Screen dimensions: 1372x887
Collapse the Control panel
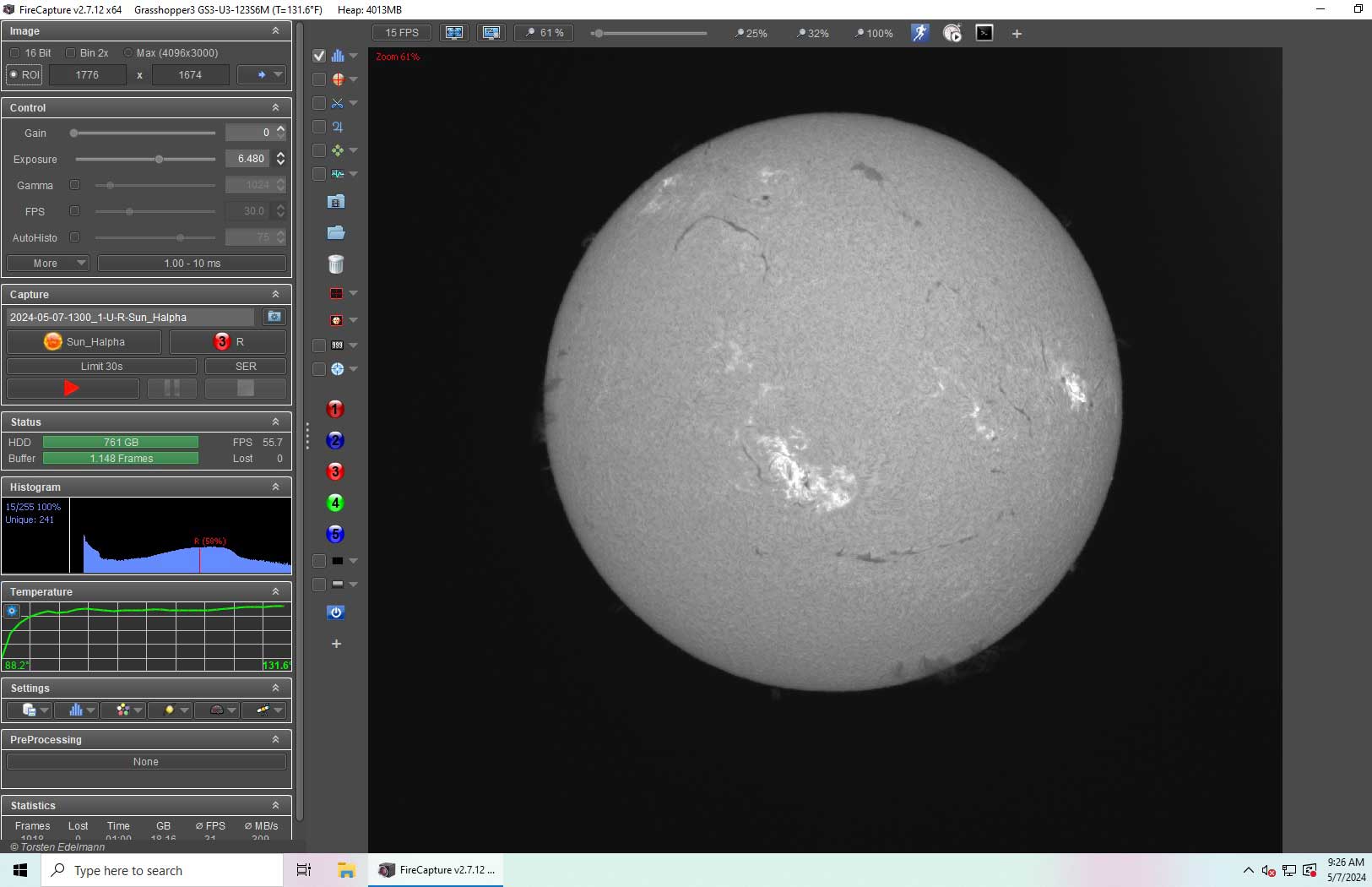[x=275, y=108]
